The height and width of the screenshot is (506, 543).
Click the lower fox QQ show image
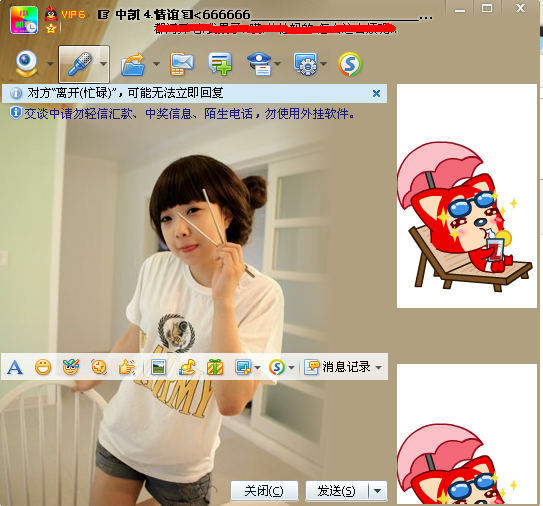click(466, 434)
